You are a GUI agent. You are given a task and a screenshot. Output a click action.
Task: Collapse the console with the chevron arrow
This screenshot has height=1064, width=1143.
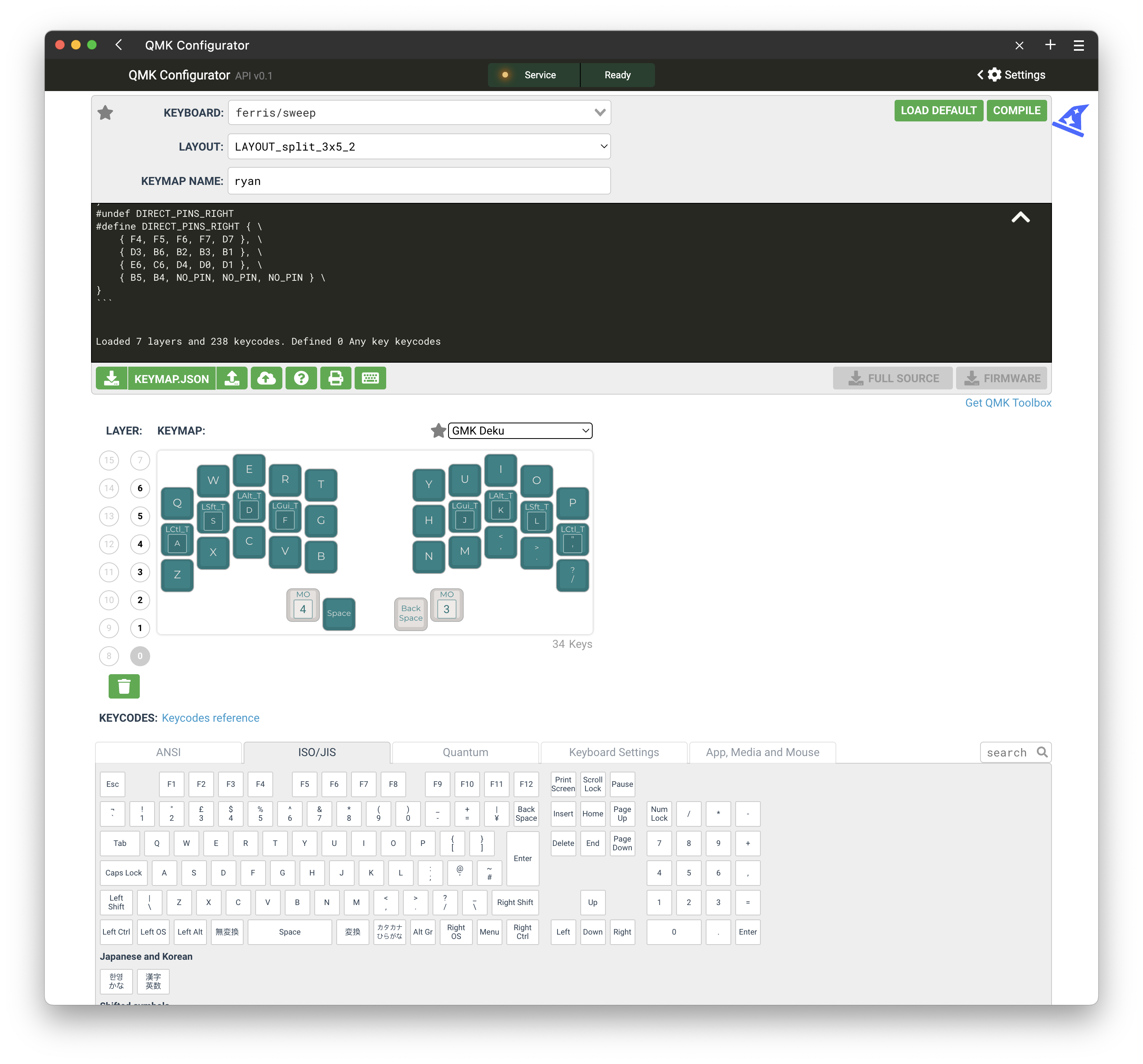coord(1020,217)
